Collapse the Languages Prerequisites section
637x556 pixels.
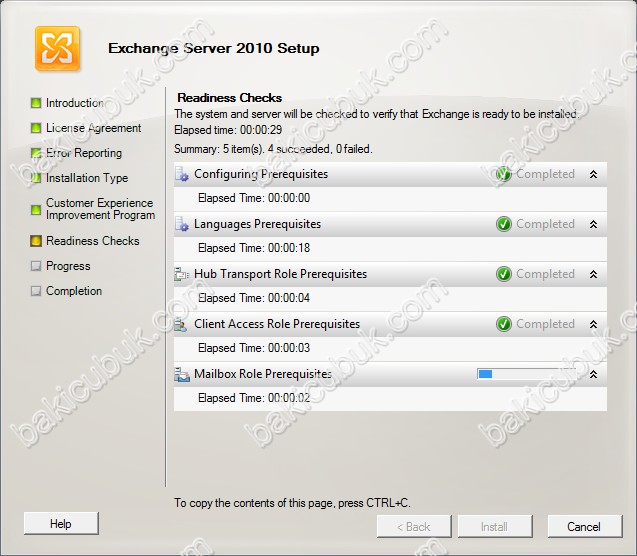click(x=594, y=224)
